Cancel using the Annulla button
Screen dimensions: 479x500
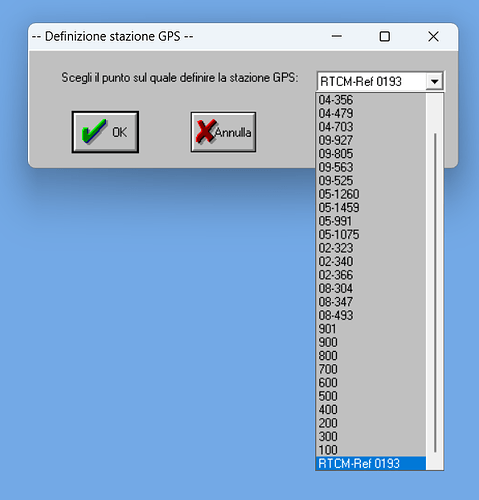(223, 132)
